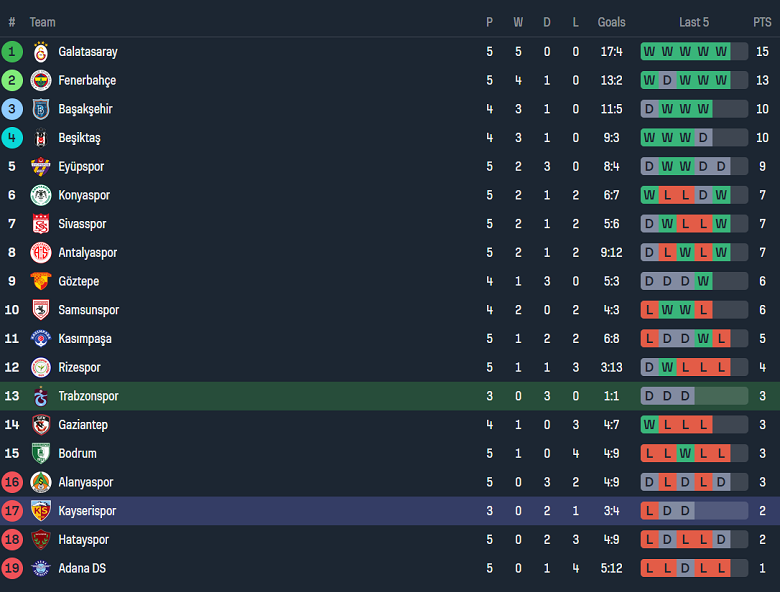Click the Konyaspor club crest
Image resolution: width=780 pixels, height=592 pixels.
pos(41,196)
